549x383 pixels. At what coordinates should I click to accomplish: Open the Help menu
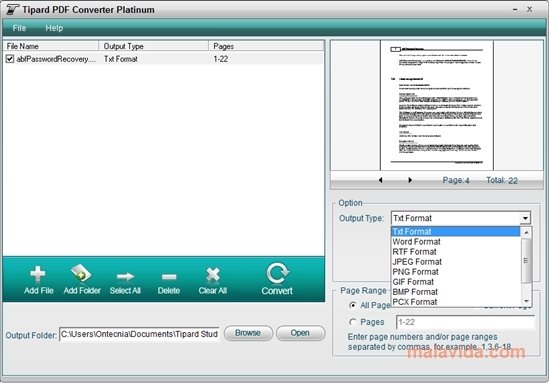point(54,28)
